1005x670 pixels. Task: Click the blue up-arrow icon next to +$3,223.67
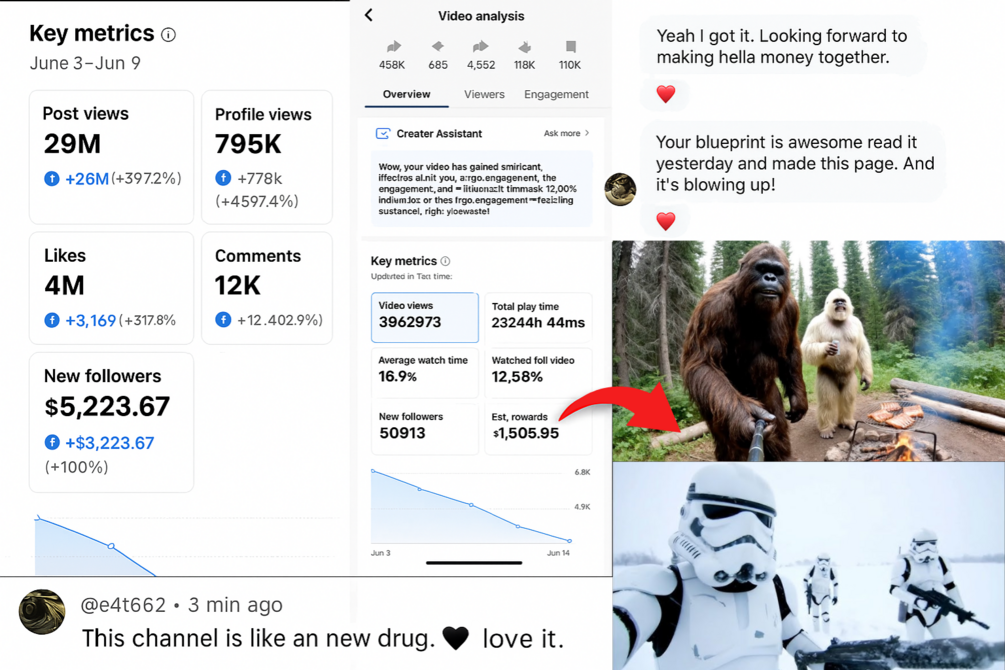coord(52,442)
